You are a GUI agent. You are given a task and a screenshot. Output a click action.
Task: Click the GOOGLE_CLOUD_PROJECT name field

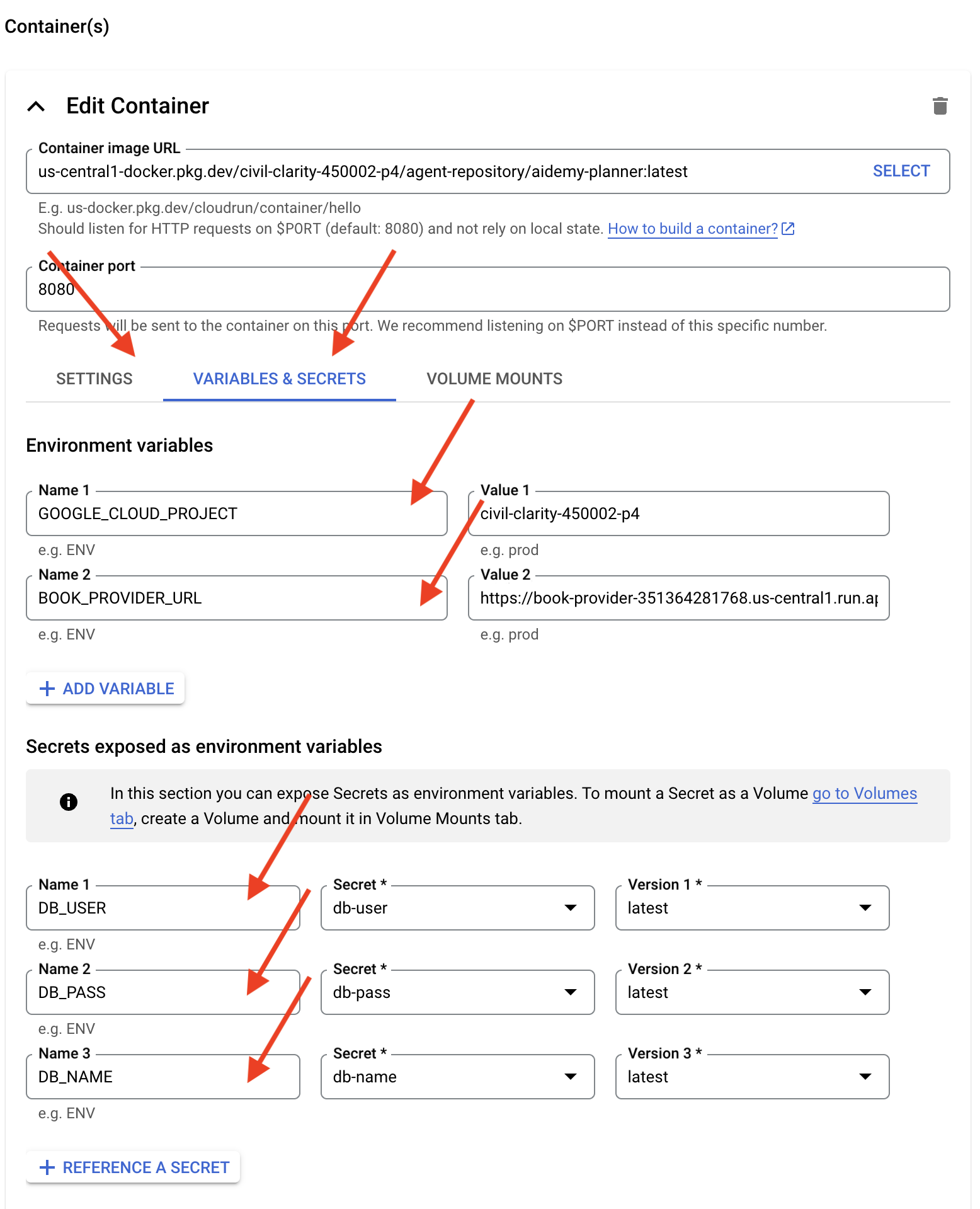point(236,513)
